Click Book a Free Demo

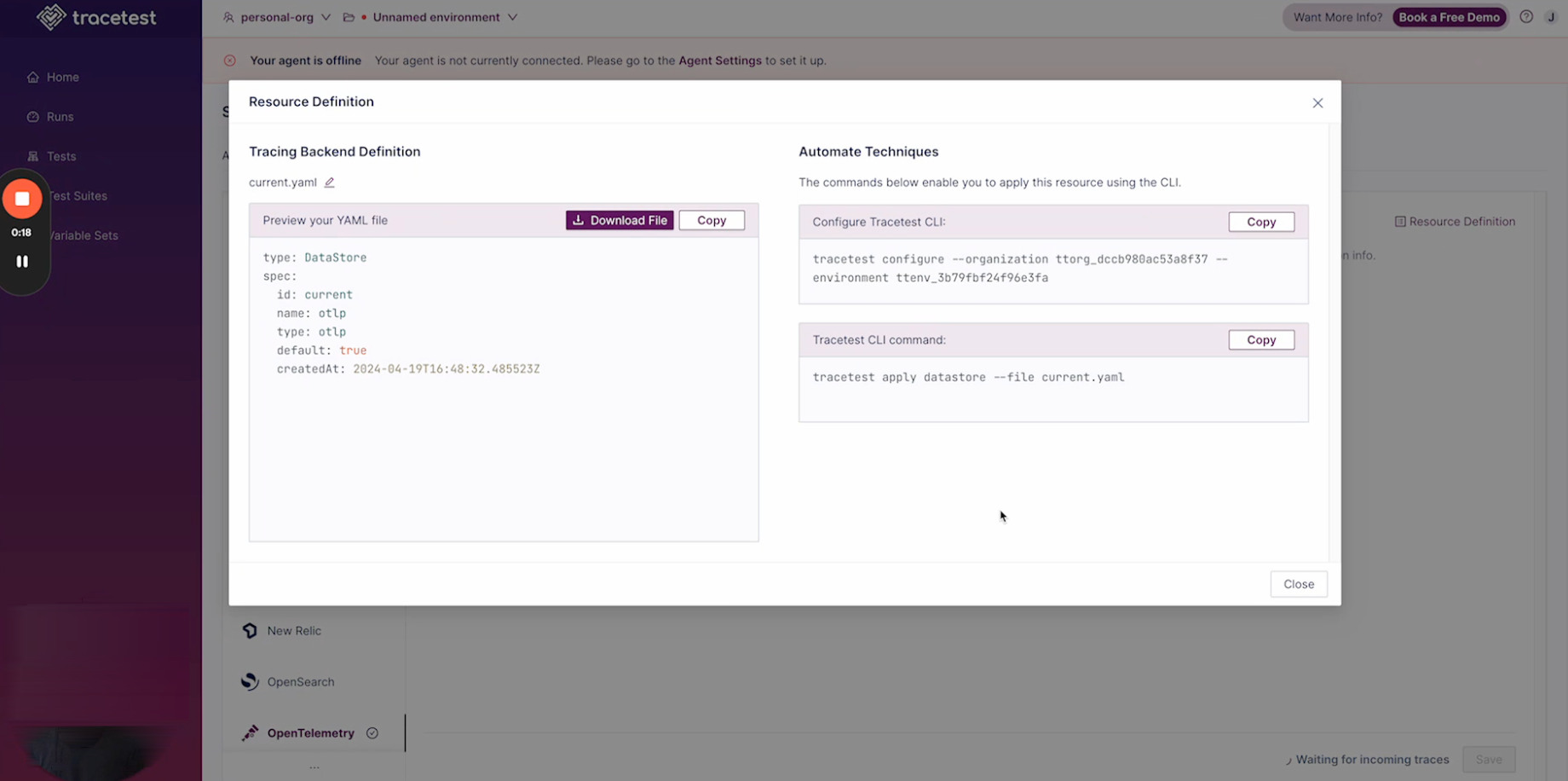(1449, 17)
